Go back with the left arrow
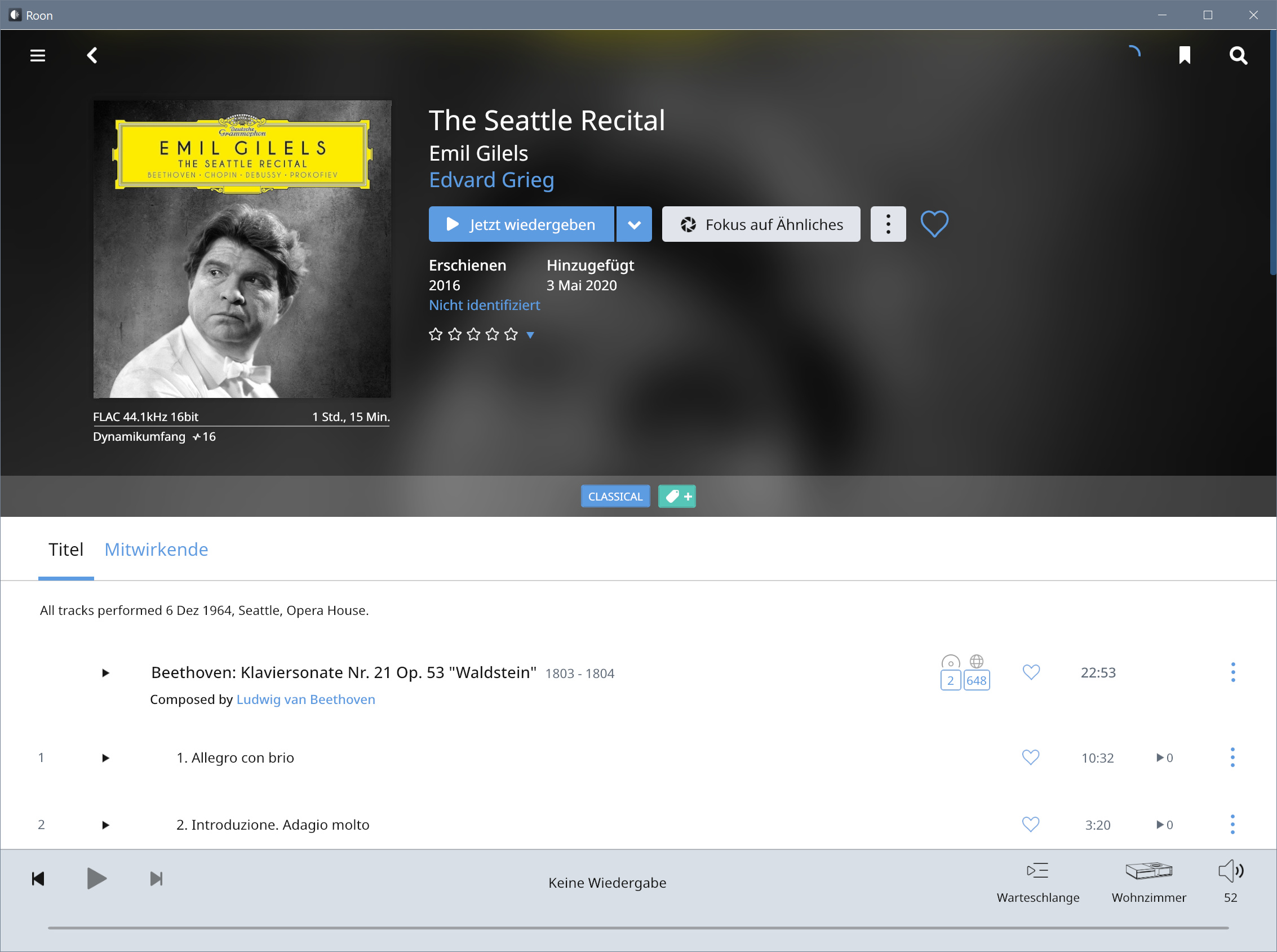Screen dimensions: 1277x952 pyautogui.click(x=92, y=55)
